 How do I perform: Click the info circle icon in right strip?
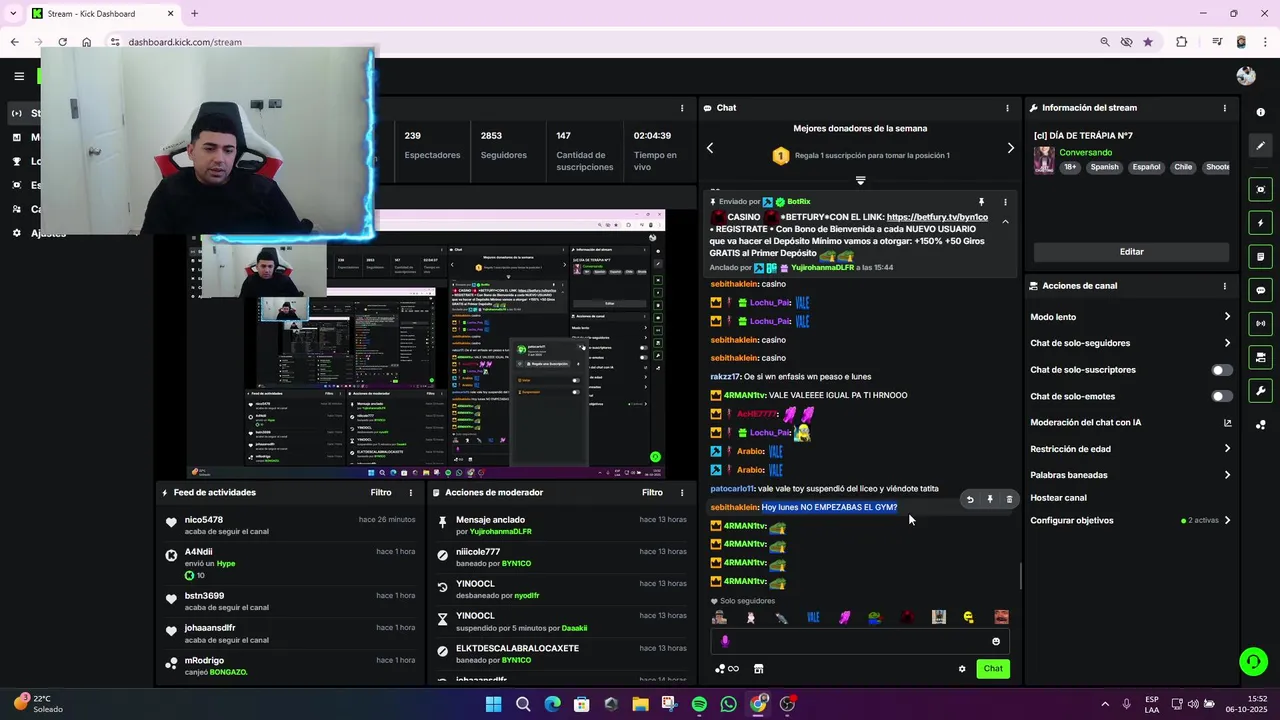pyautogui.click(x=1261, y=112)
